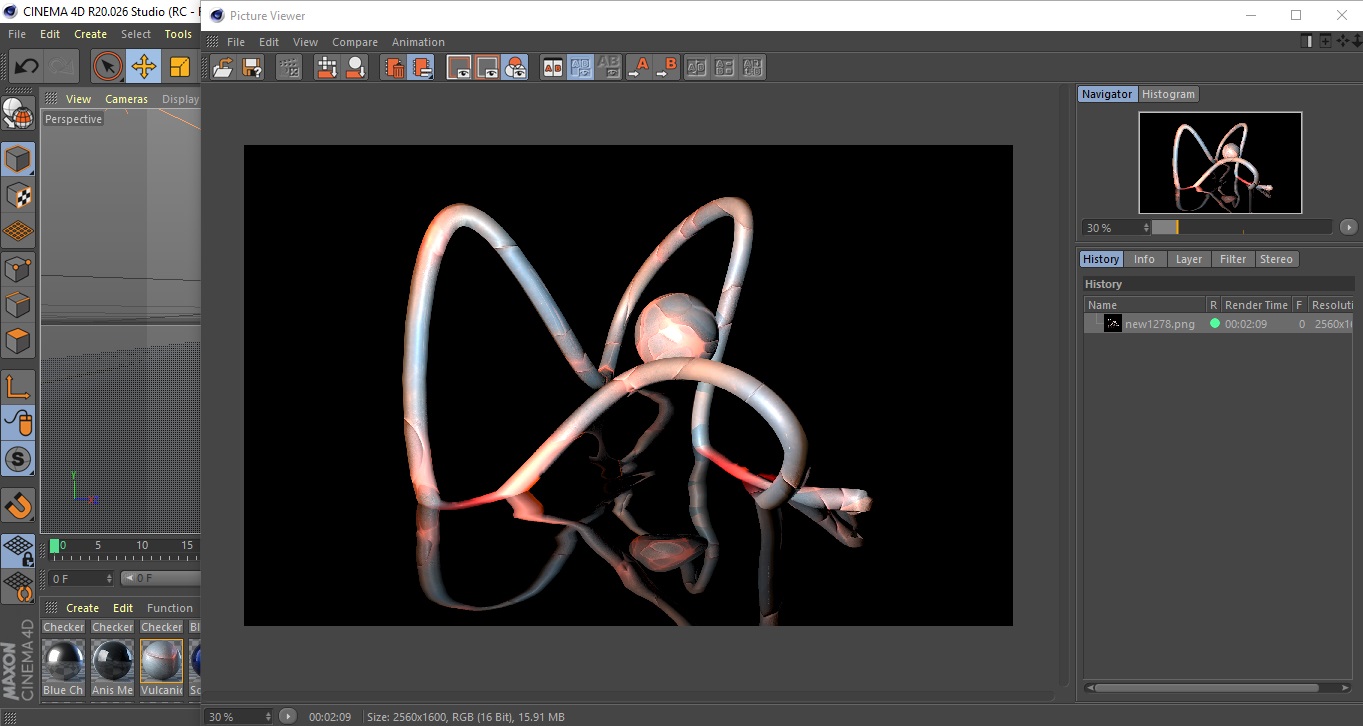1363x726 pixels.
Task: Toggle the AB Compare split icon
Action: tap(552, 67)
